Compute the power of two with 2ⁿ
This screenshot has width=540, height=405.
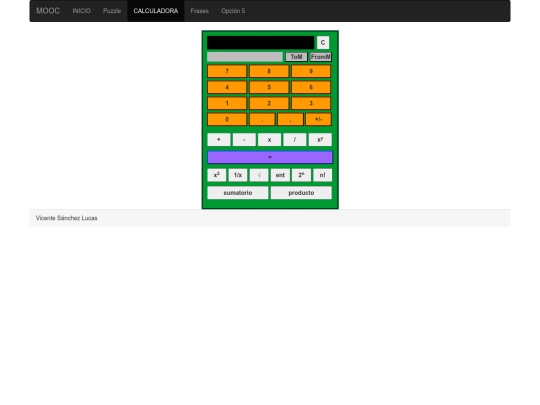point(301,175)
